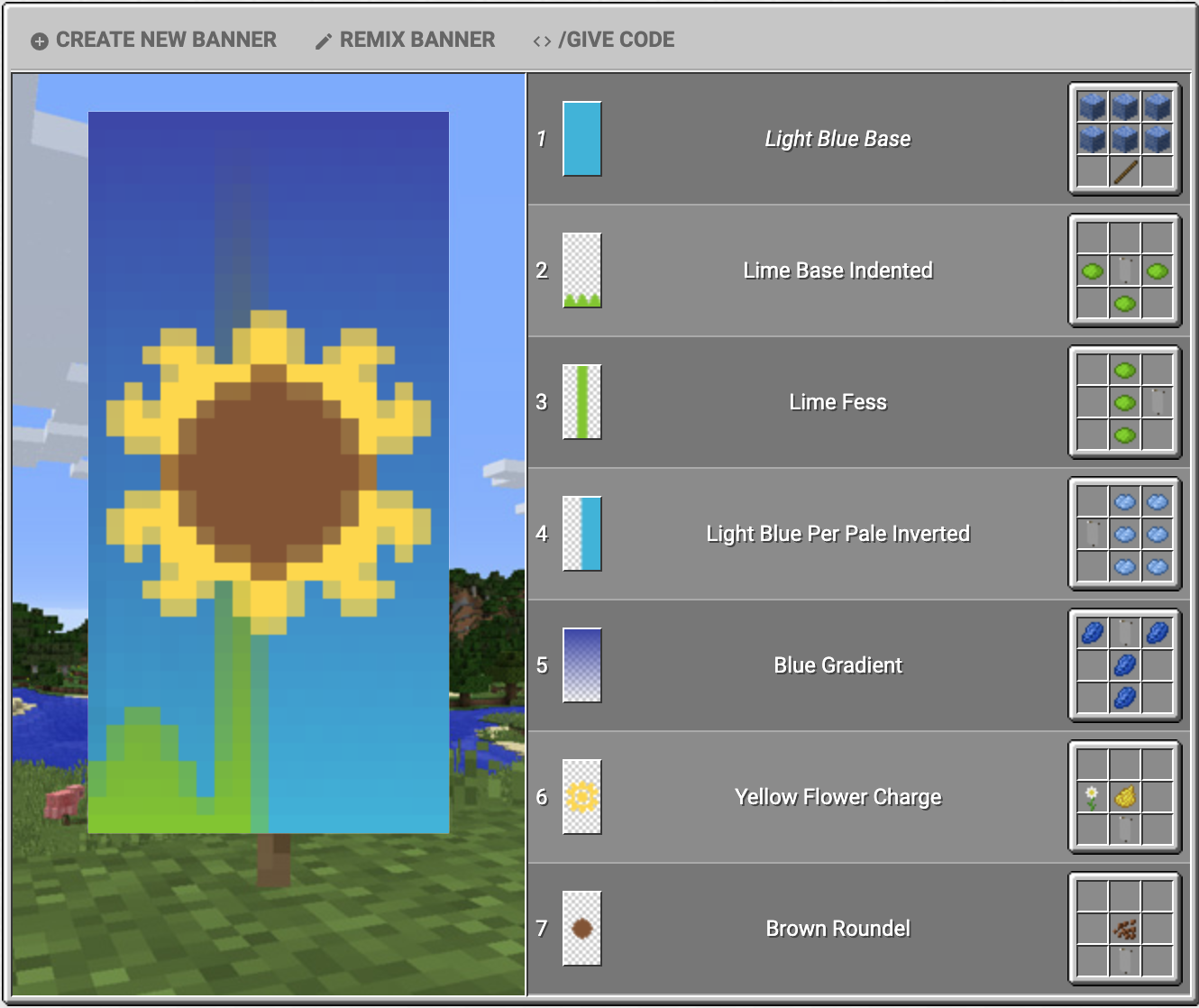Click the Yellow Flower Charge pattern thumbnail
The image size is (1199, 1008).
(581, 797)
